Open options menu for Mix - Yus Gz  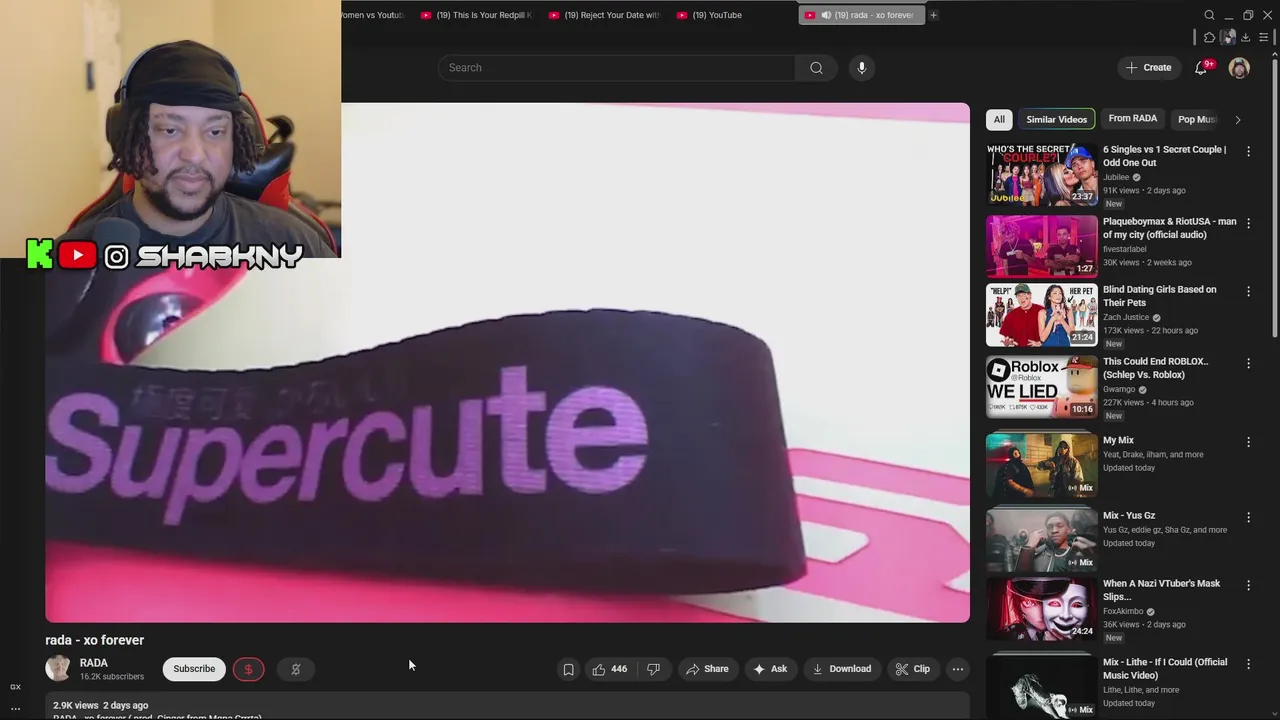[x=1248, y=517]
